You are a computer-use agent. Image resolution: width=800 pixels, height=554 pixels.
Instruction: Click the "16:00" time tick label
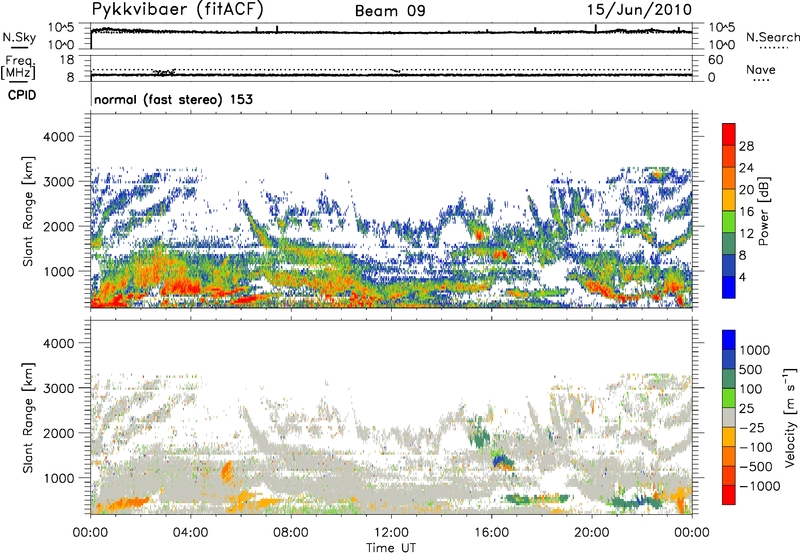pyautogui.click(x=491, y=533)
